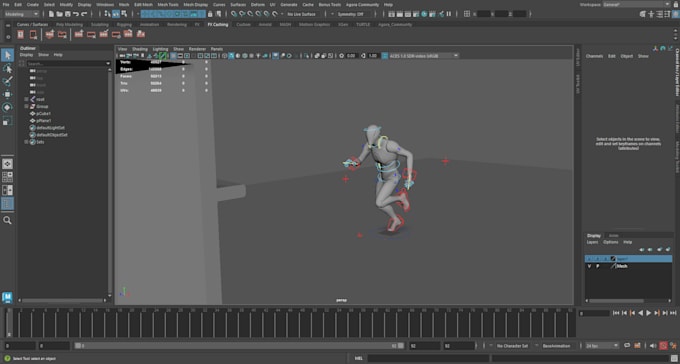Image resolution: width=680 pixels, height=364 pixels.
Task: Switch to the Arnold shelf tab
Action: (265, 25)
